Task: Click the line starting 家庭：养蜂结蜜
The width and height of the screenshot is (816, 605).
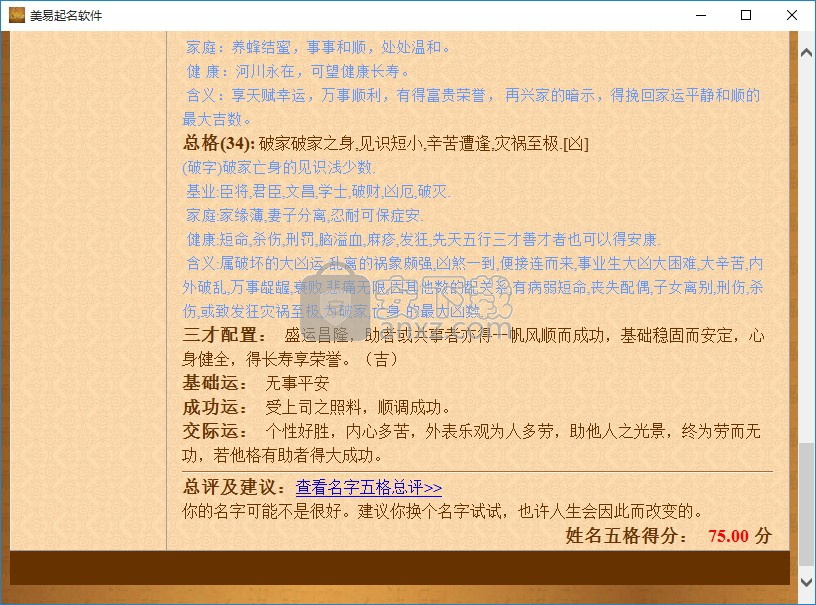Action: point(318,47)
